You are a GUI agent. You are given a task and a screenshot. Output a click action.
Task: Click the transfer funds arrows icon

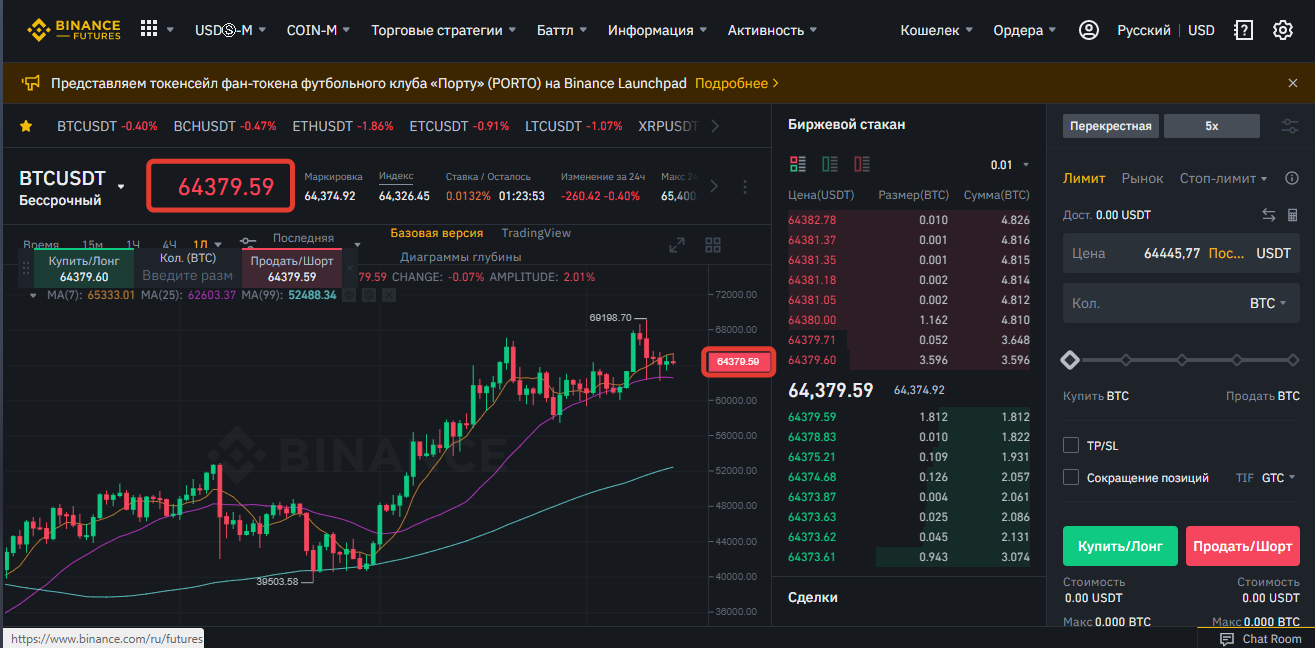[x=1269, y=215]
